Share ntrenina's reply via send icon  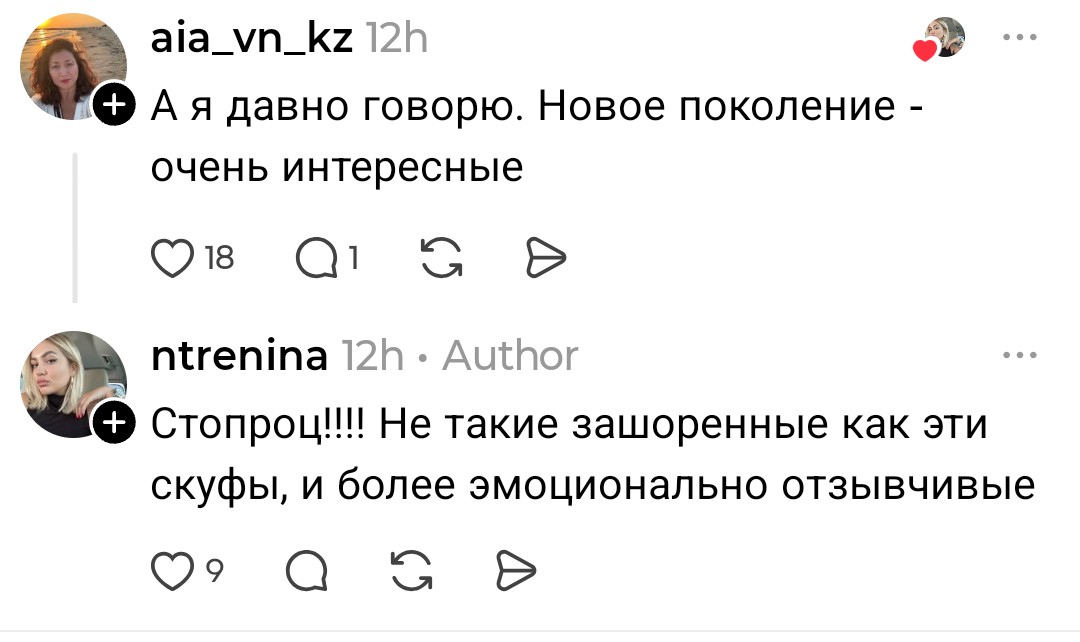pyautogui.click(x=518, y=571)
